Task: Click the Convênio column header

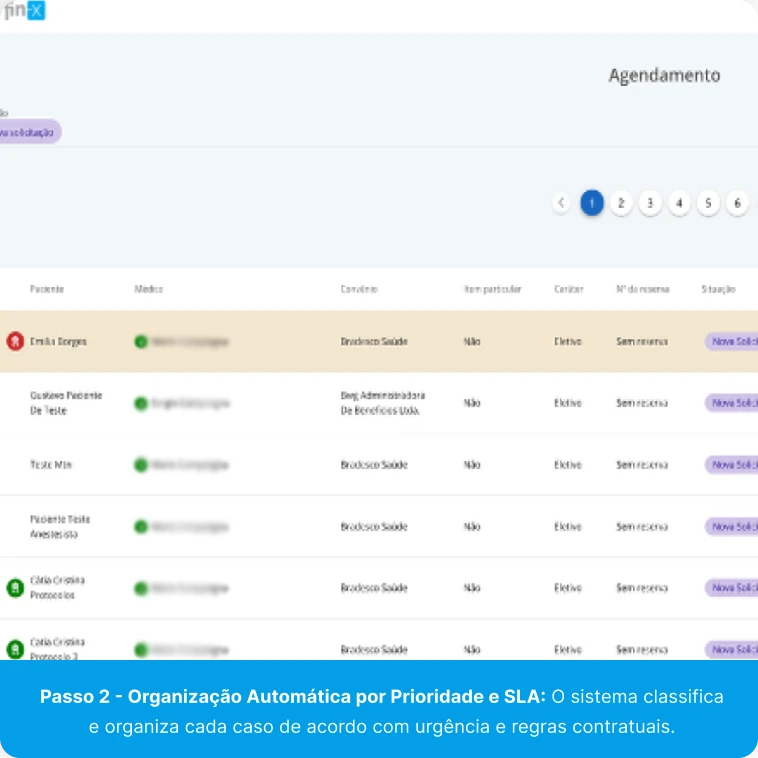Action: pos(359,289)
